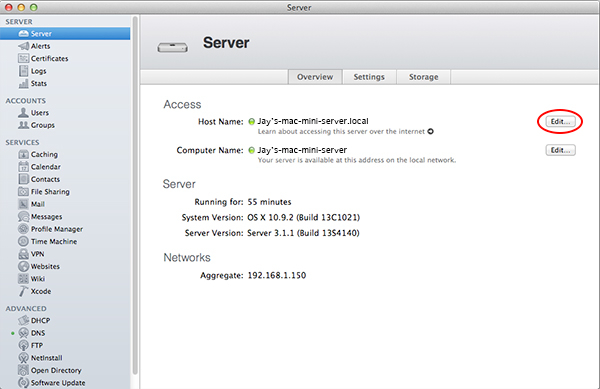Open the DNS service icon
Screen dimensions: 600x389
pos(23,333)
